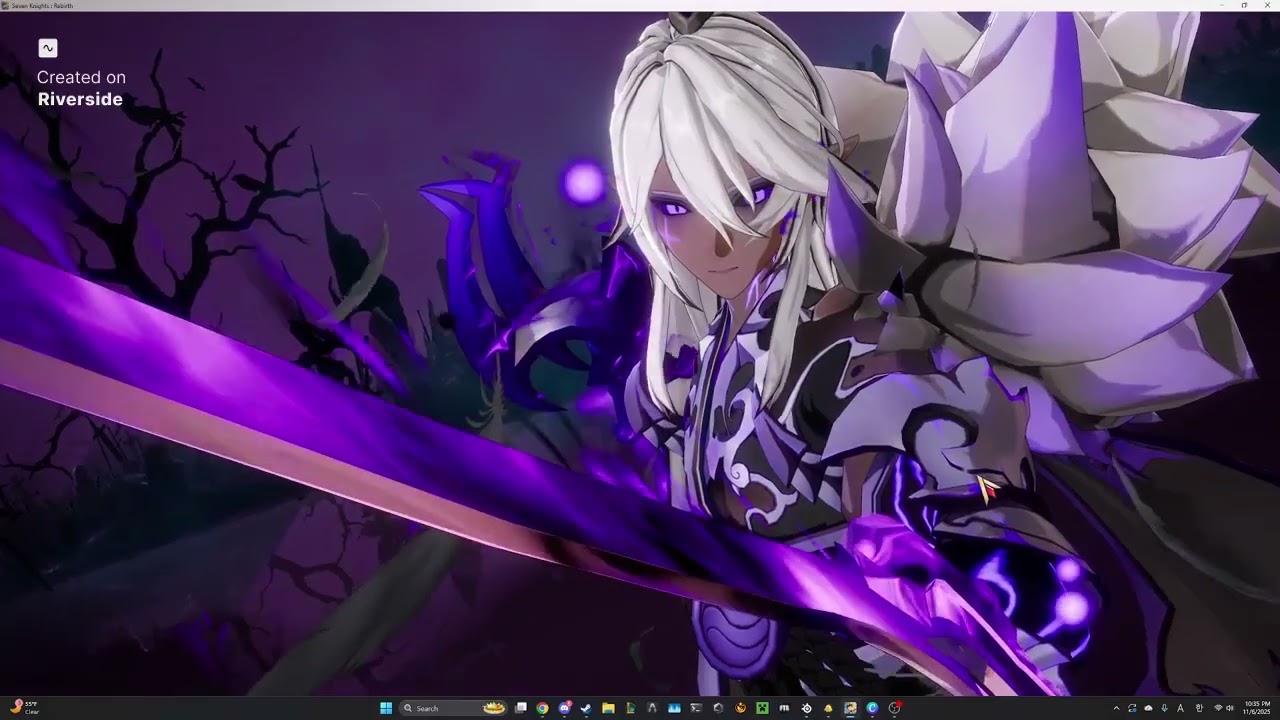
Task: Open the clock and date flyout
Action: (1257, 708)
